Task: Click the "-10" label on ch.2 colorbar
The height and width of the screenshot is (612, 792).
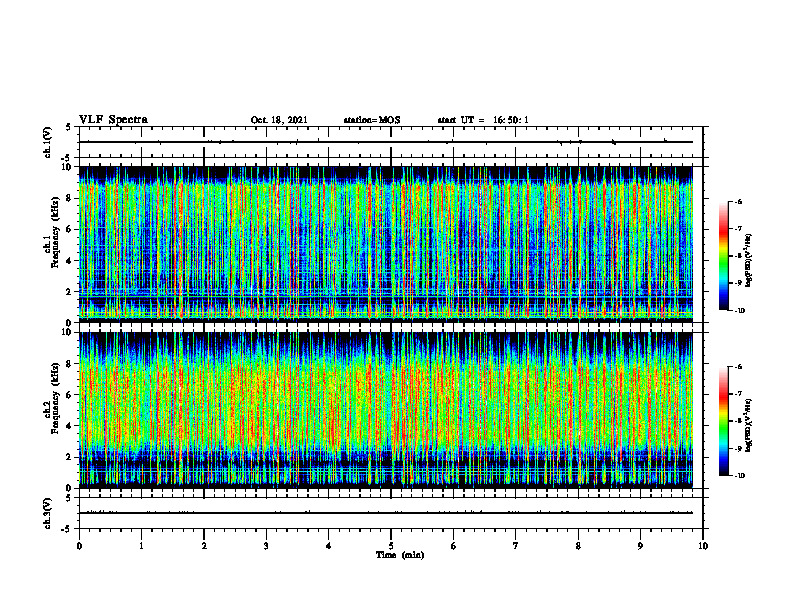Action: click(x=740, y=476)
